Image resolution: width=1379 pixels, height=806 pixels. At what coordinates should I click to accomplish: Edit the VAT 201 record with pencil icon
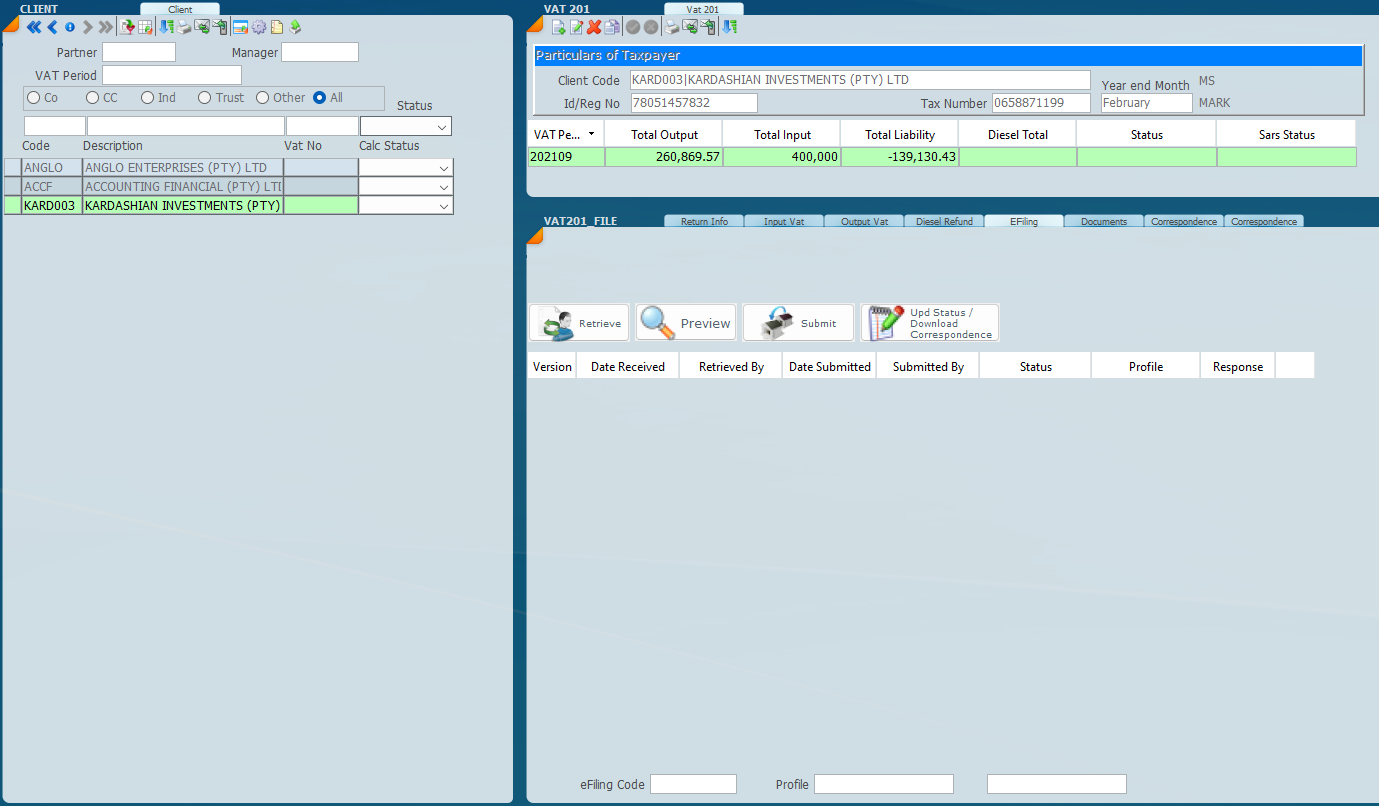576,27
